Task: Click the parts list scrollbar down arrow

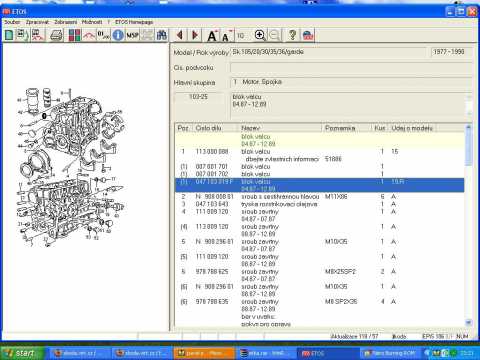Action: pyautogui.click(x=468, y=322)
